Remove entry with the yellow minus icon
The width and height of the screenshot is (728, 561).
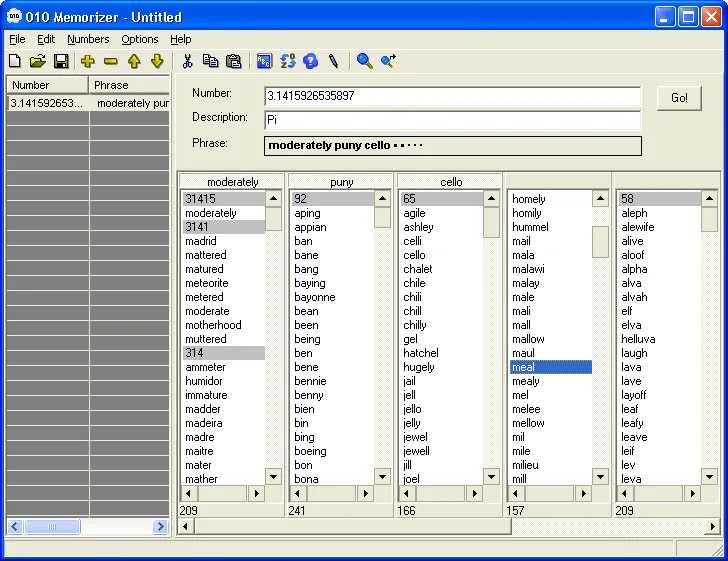click(111, 62)
